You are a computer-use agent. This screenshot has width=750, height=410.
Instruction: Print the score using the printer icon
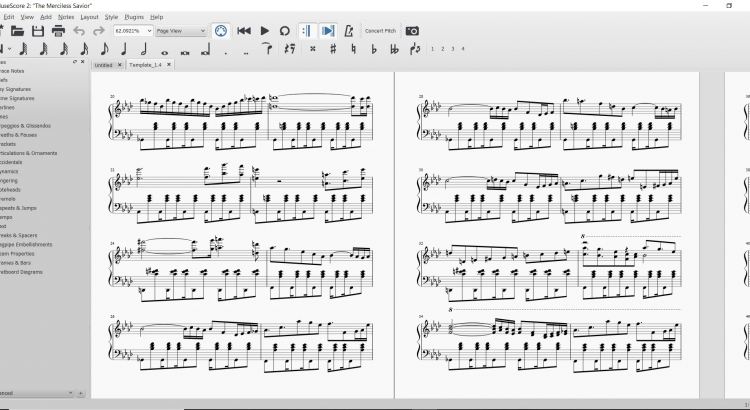click(59, 31)
